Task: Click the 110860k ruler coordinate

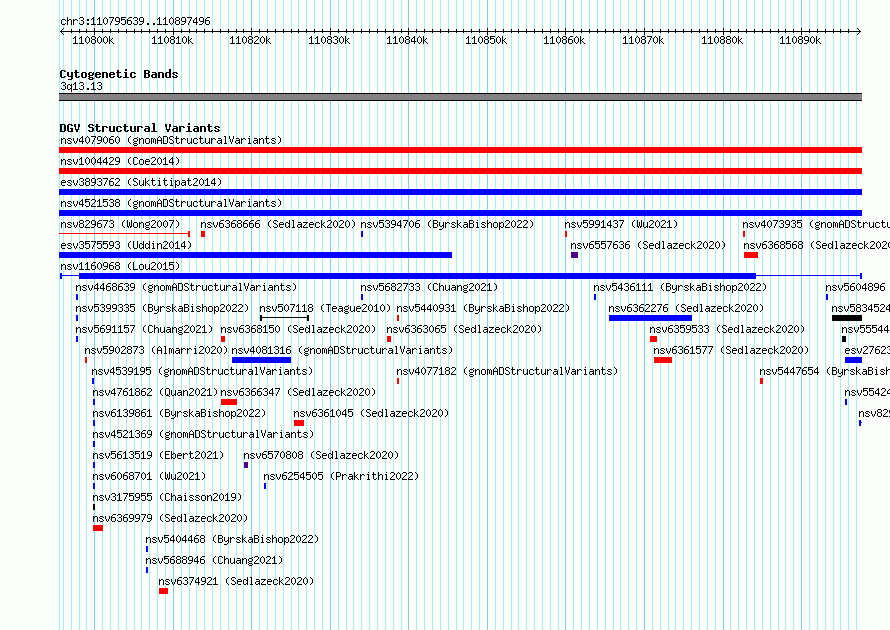Action: pyautogui.click(x=565, y=40)
